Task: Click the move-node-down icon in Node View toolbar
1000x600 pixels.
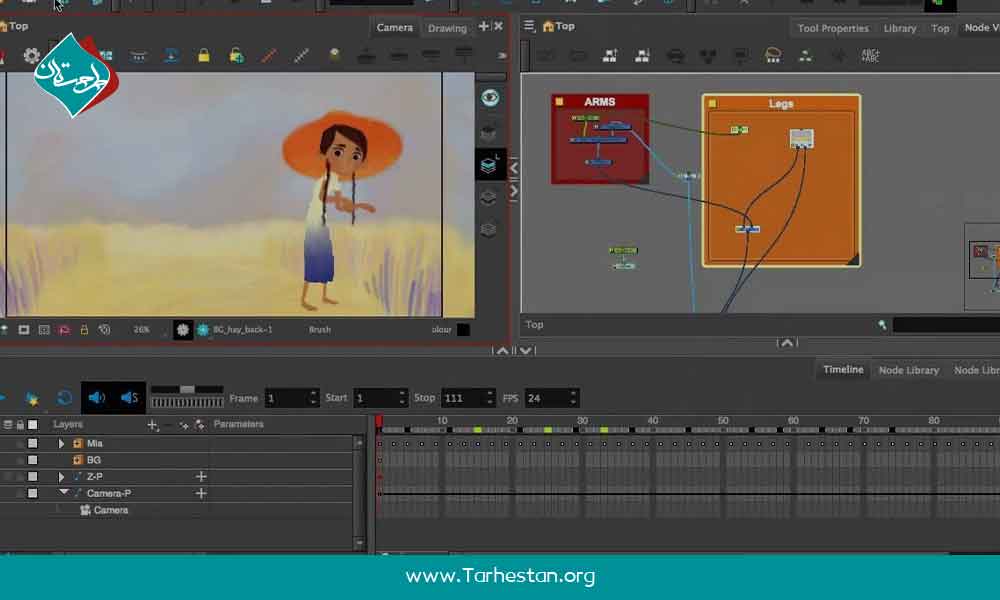Action: point(642,56)
